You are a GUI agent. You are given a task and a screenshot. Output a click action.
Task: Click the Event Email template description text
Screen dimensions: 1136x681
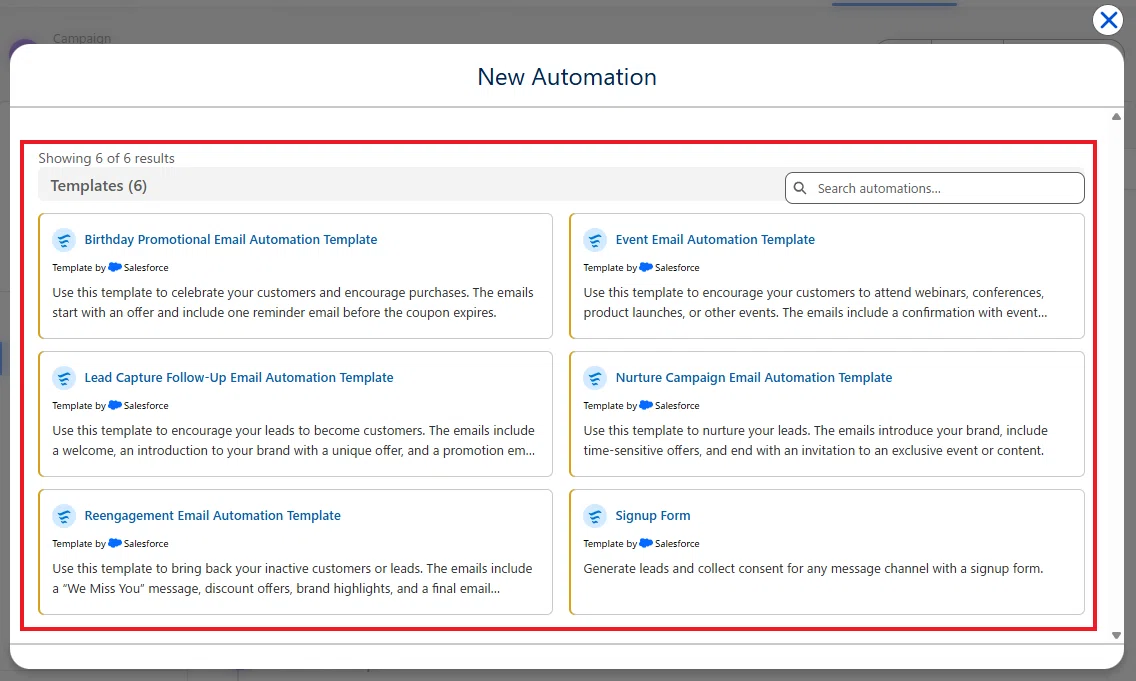[815, 303]
